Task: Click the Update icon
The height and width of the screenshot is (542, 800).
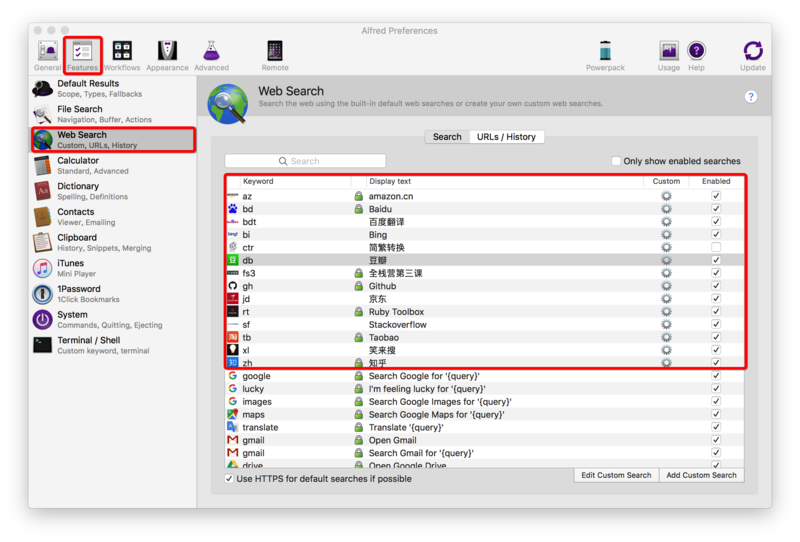Action: tap(753, 56)
